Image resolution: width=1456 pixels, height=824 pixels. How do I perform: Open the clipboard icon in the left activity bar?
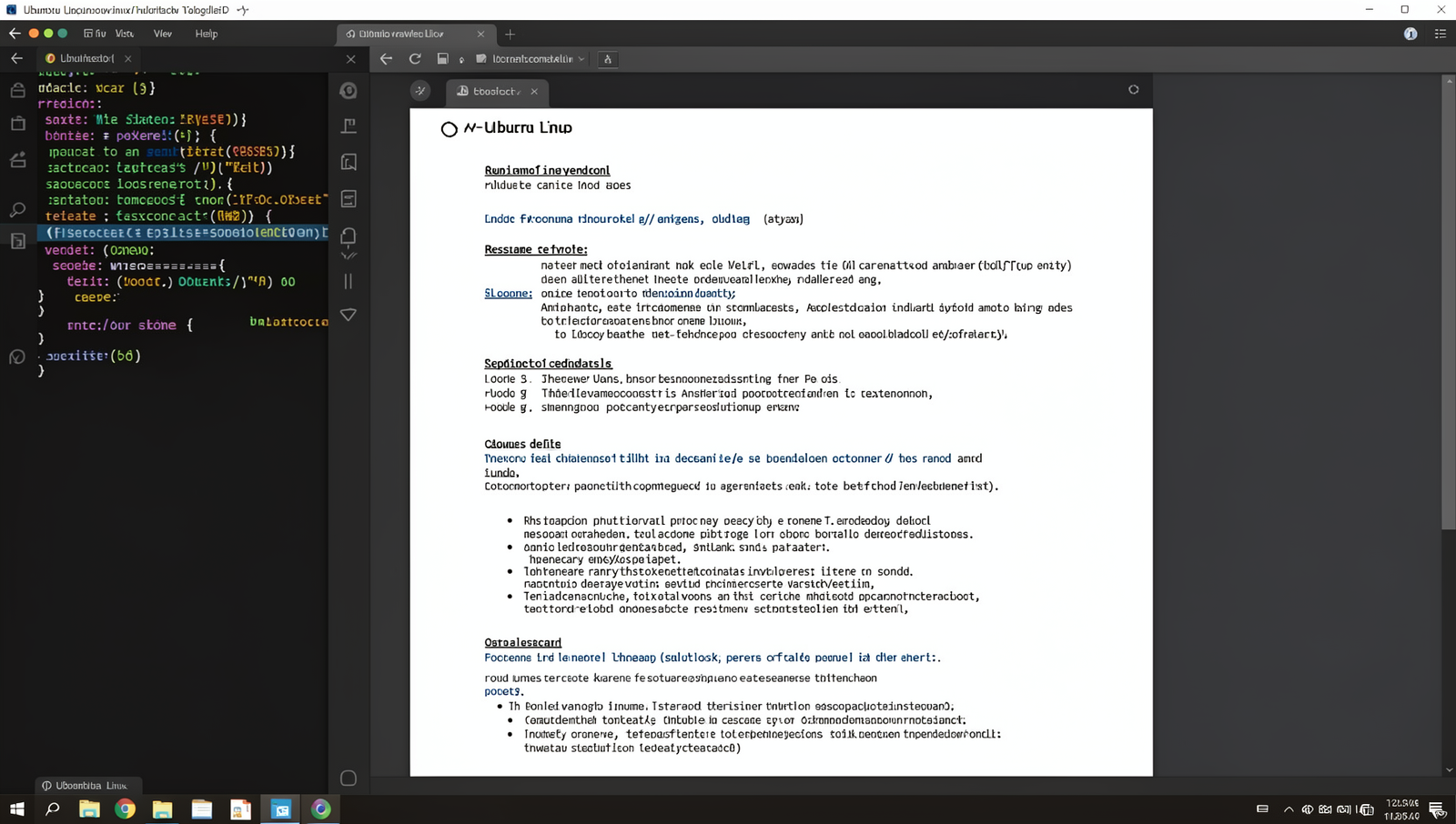17,123
